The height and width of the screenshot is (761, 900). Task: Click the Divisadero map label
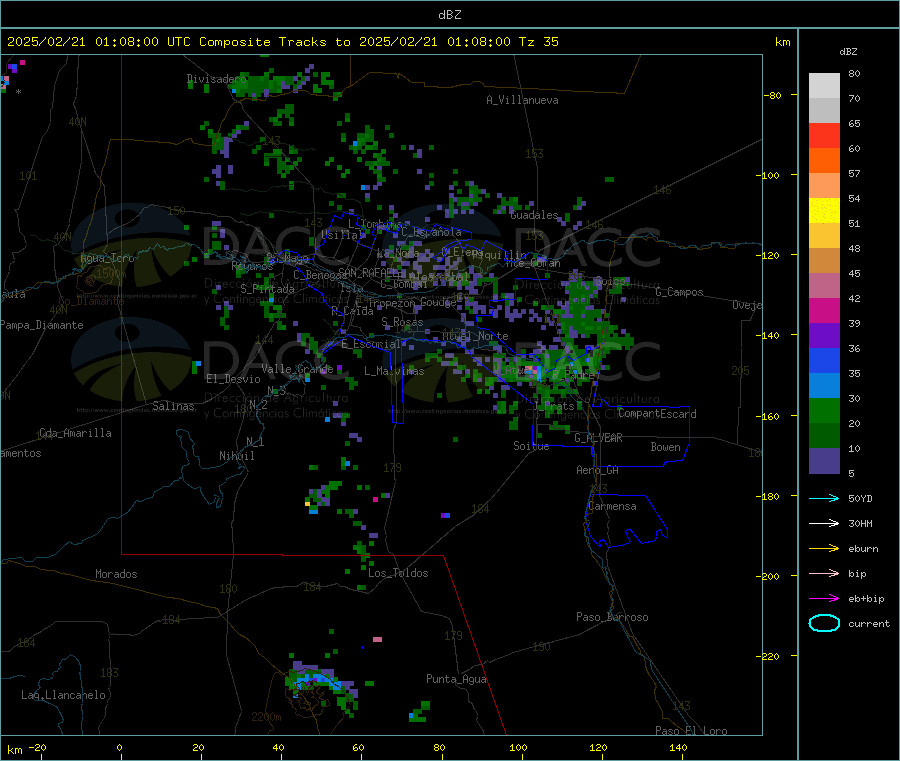tap(217, 79)
